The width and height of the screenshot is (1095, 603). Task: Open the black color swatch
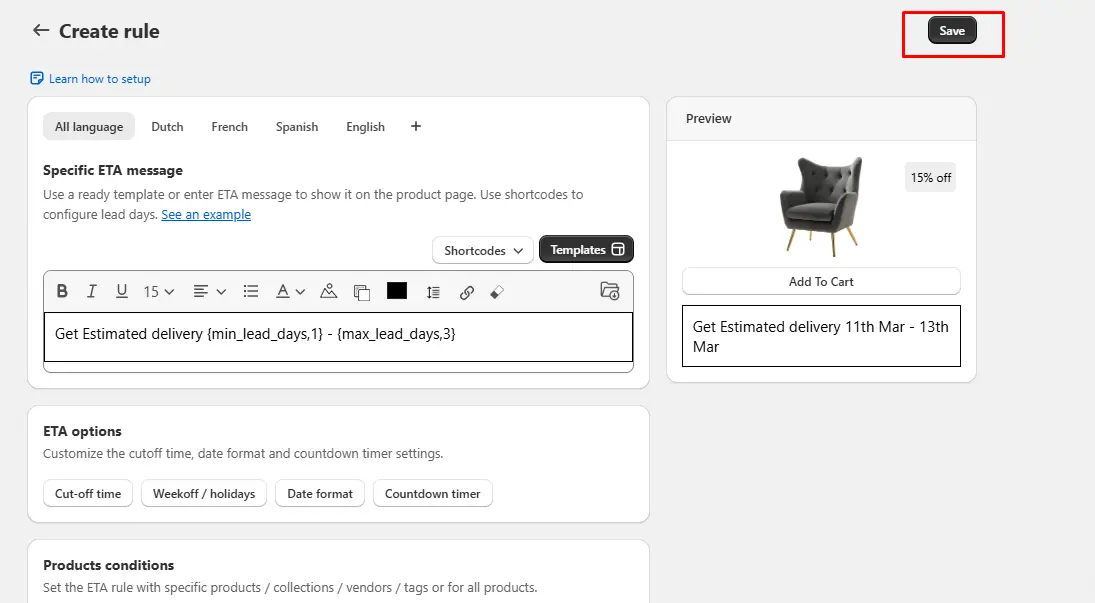coord(397,291)
